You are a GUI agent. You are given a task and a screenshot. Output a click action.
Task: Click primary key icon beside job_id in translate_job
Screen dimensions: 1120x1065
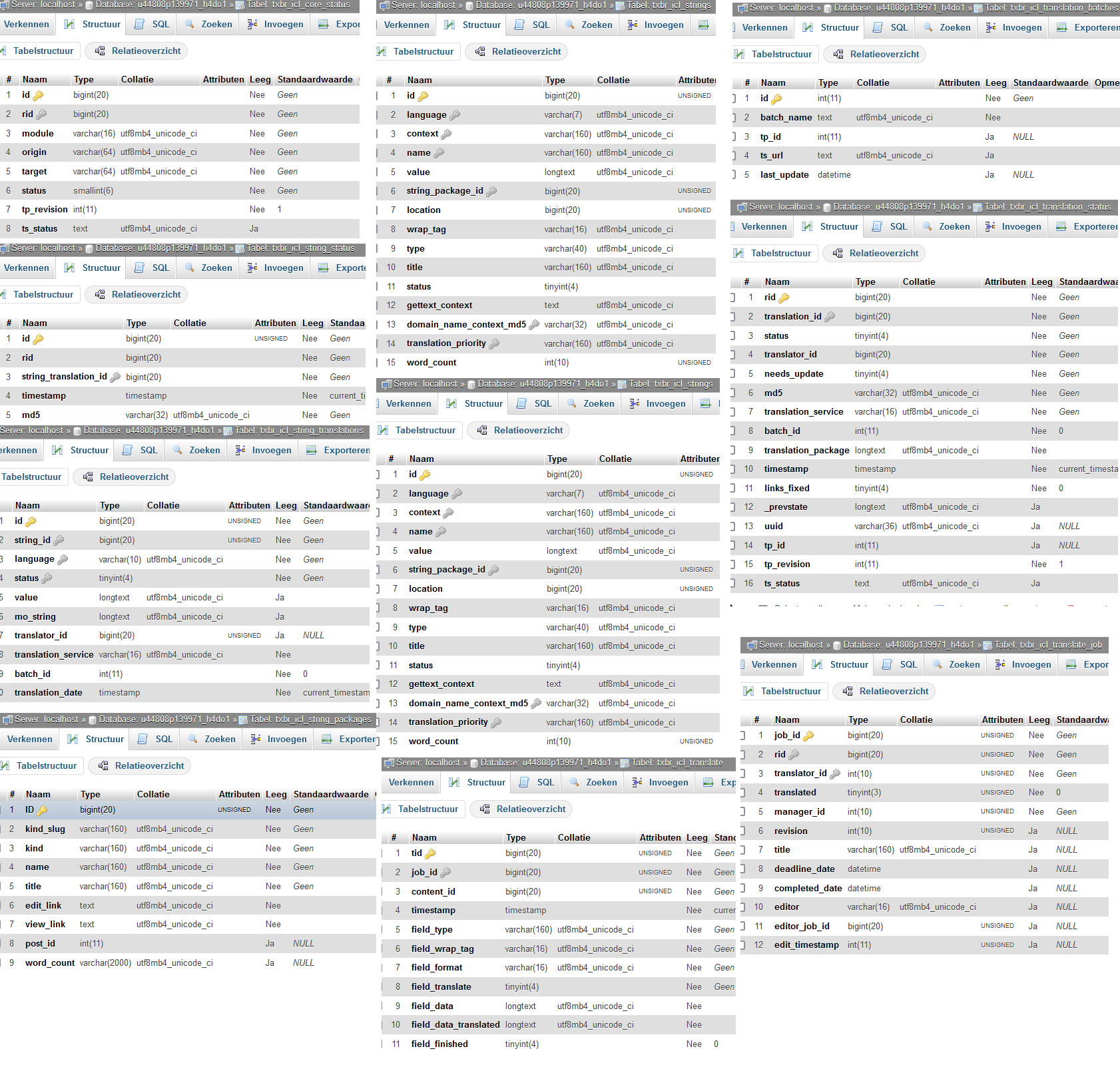(x=808, y=736)
